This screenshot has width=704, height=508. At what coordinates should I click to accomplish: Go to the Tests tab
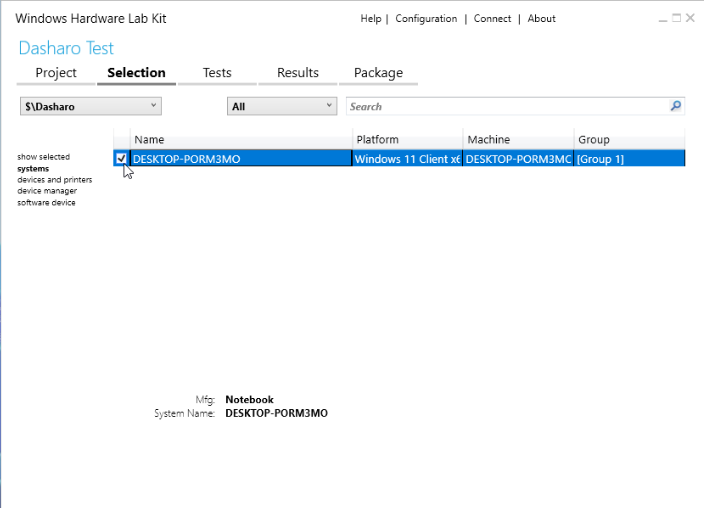click(217, 73)
